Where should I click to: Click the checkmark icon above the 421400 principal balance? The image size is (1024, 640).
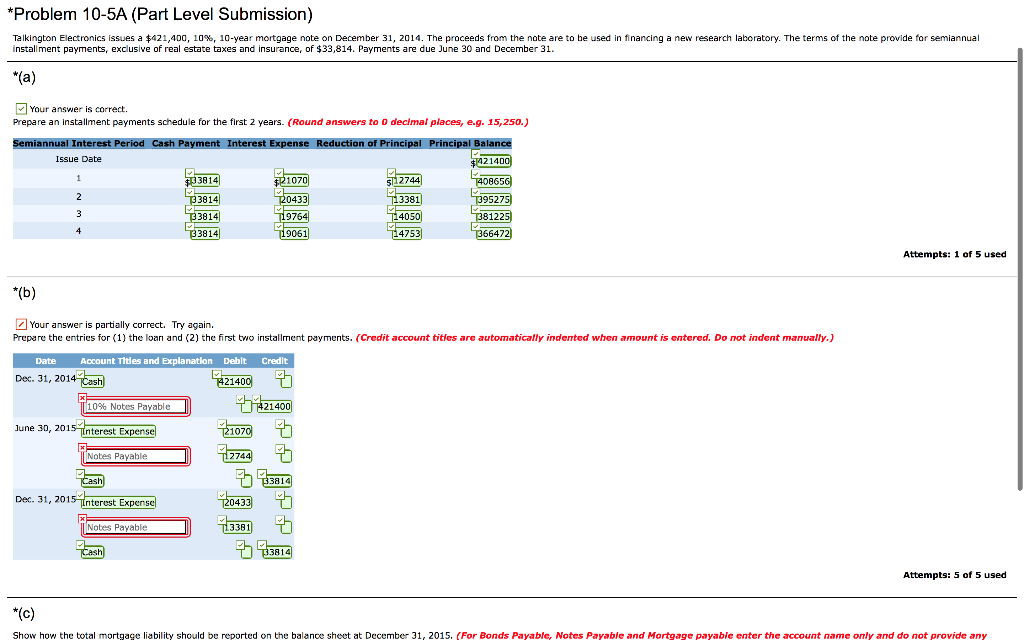coord(474,153)
